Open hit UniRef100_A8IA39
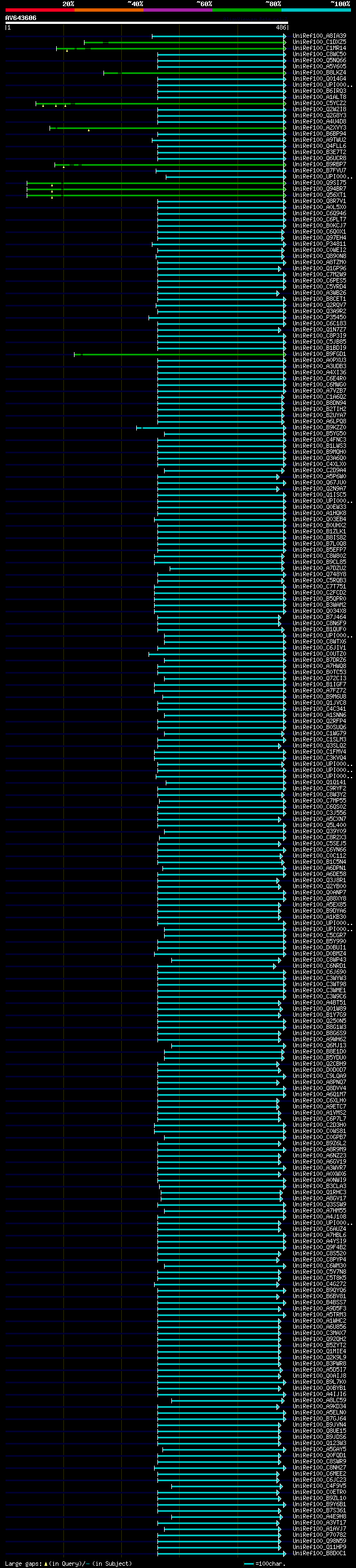356x1568 pixels. point(319,36)
